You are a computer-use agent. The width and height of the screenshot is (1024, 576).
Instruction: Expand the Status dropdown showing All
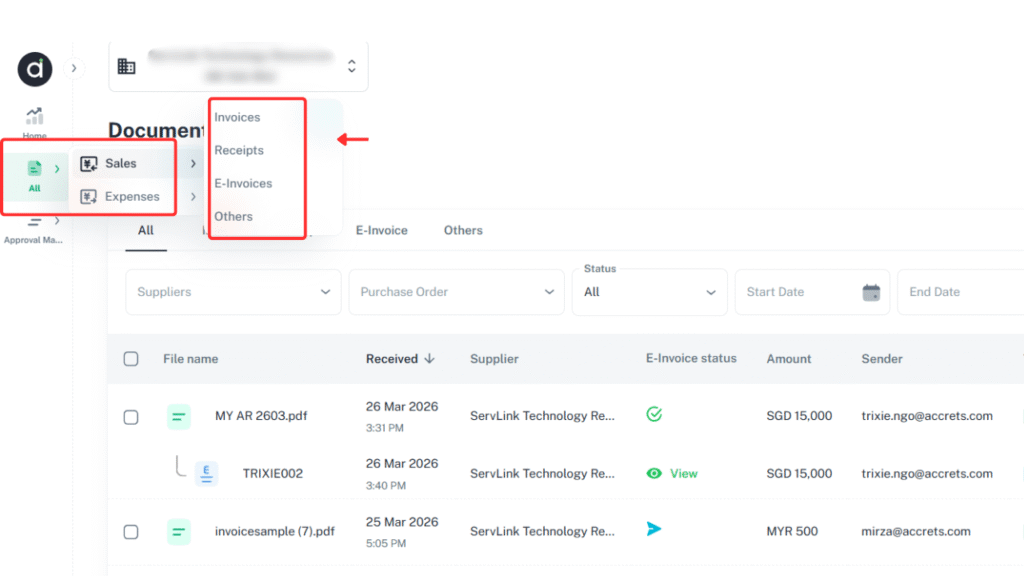(x=649, y=292)
